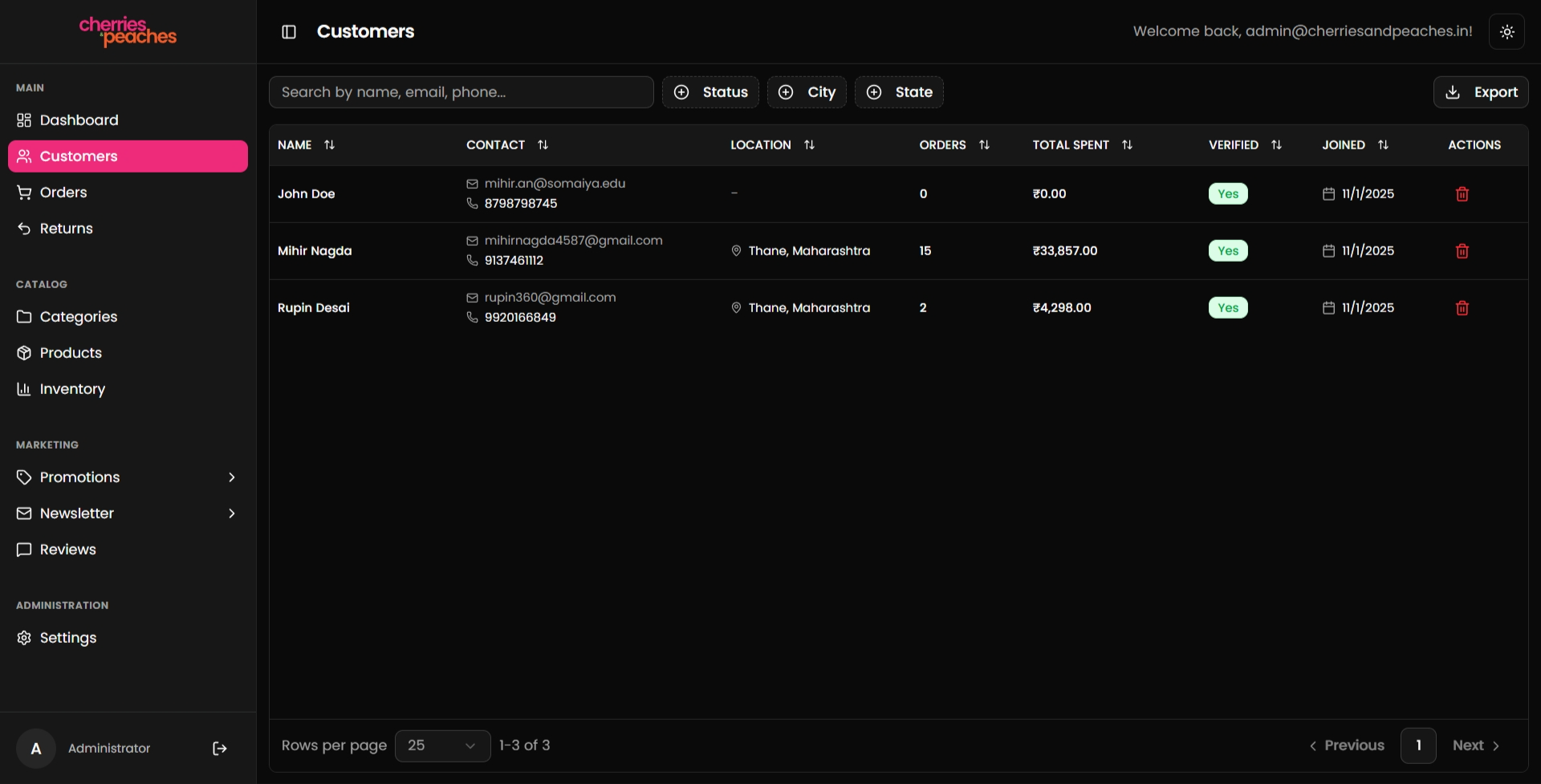
Task: Go to Orders in sidebar
Action: pos(128,192)
